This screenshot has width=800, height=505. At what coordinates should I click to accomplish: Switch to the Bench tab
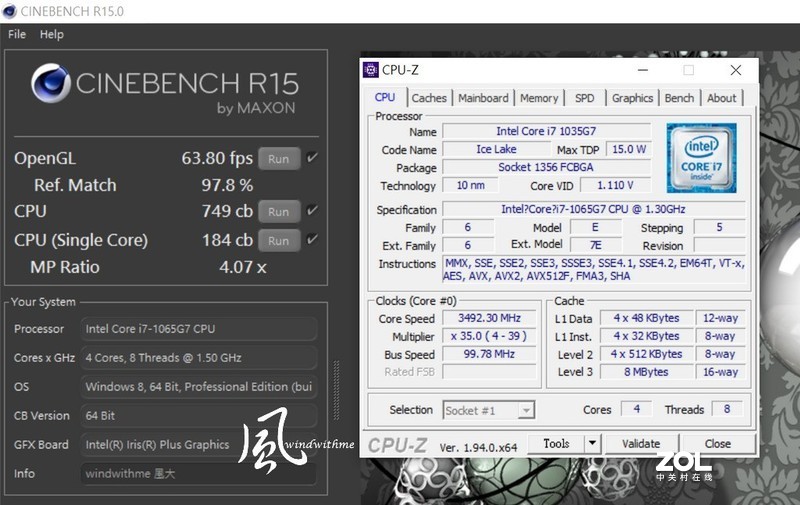679,98
